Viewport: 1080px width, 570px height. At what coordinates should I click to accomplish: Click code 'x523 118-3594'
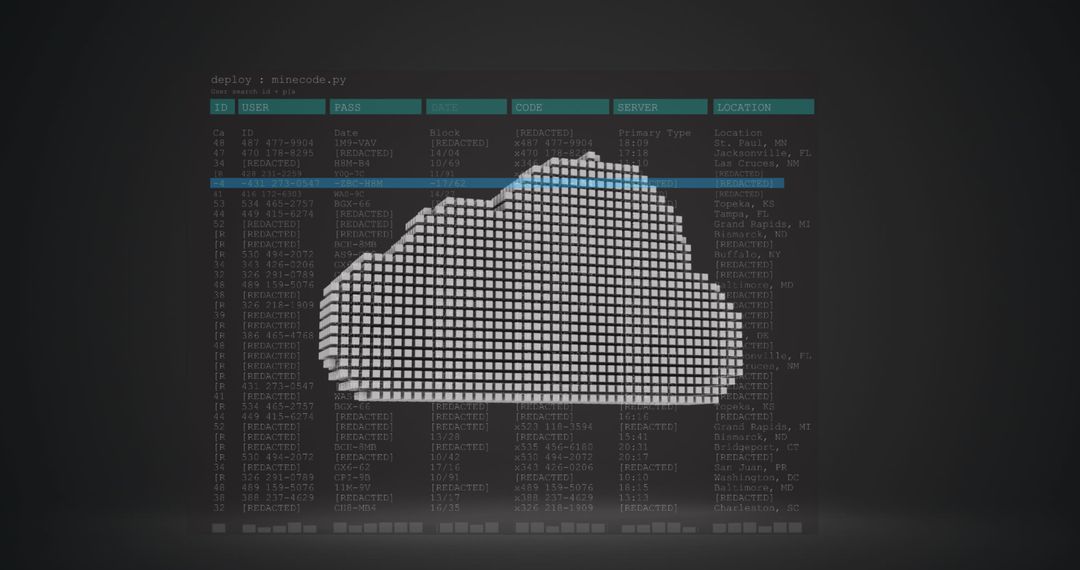click(x=553, y=427)
